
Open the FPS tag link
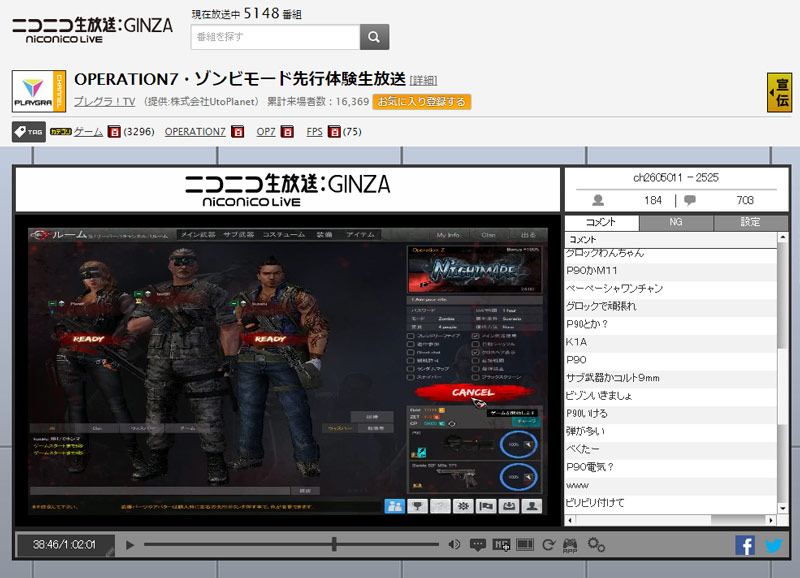314,132
